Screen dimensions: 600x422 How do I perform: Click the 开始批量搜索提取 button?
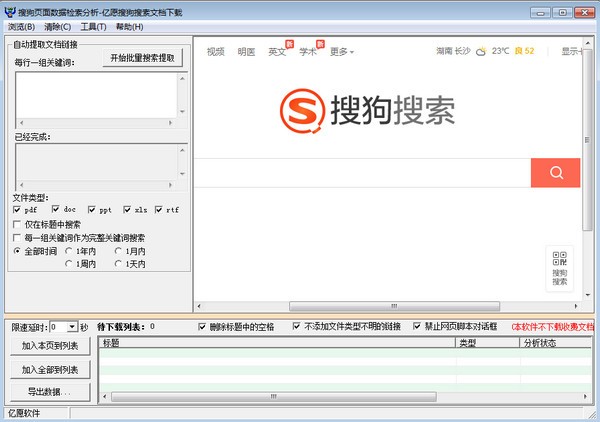[143, 58]
